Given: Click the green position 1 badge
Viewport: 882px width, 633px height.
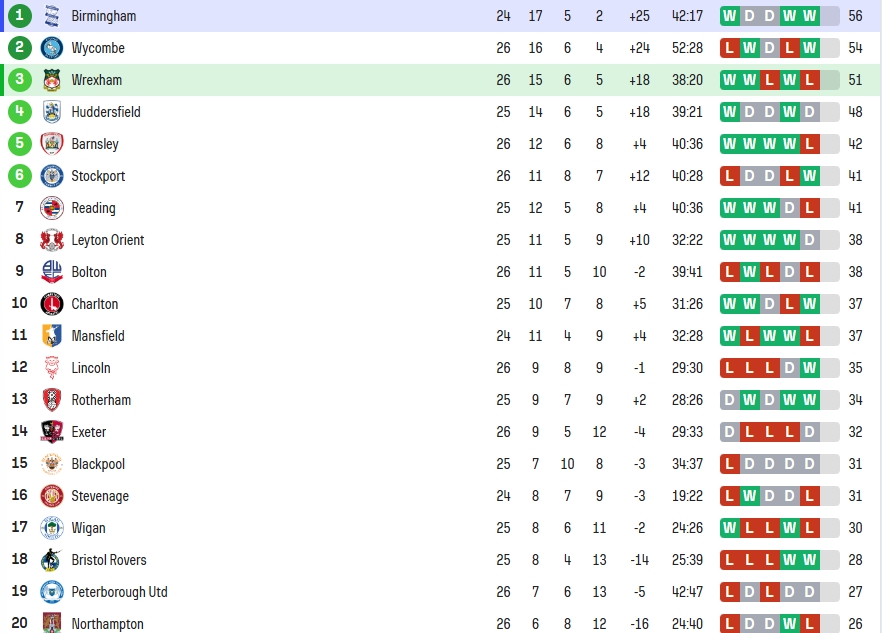Looking at the screenshot, I should 20,15.
